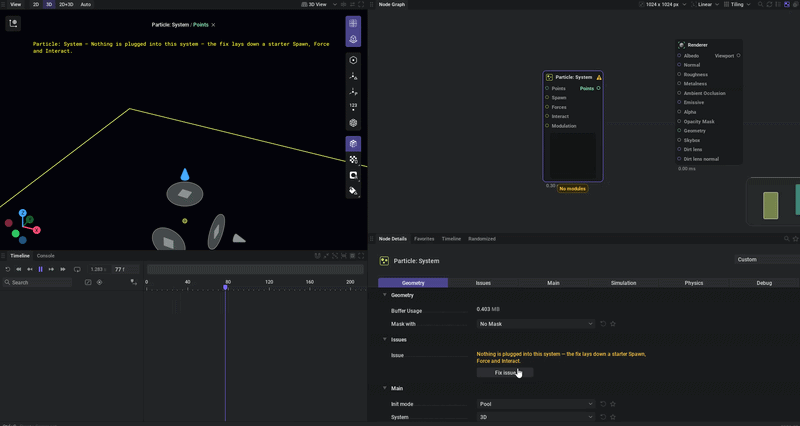The height and width of the screenshot is (426, 800).
Task: Click the 77 f frame number field
Action: click(x=126, y=269)
